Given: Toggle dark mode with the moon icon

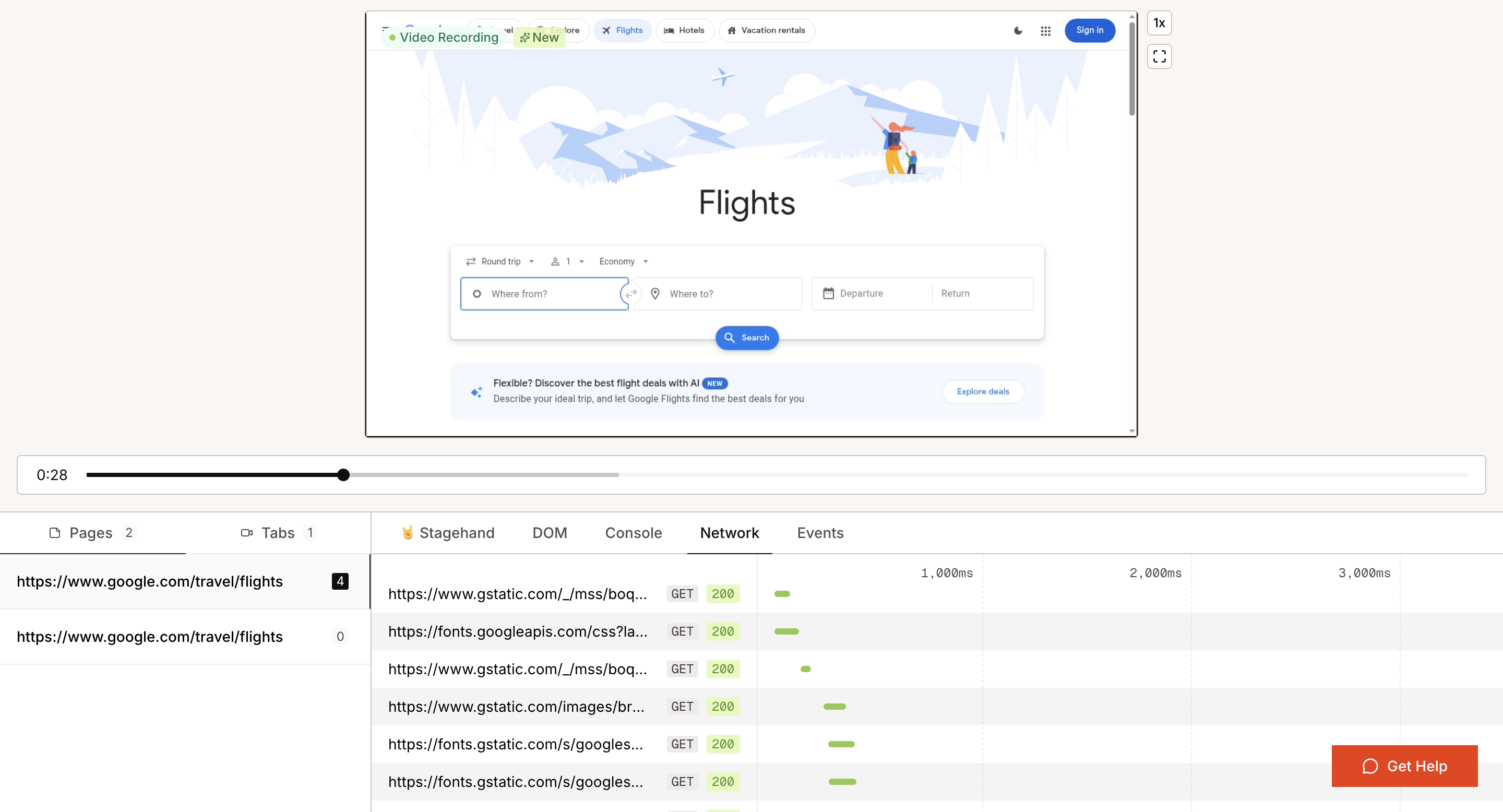Looking at the screenshot, I should click(x=1018, y=31).
